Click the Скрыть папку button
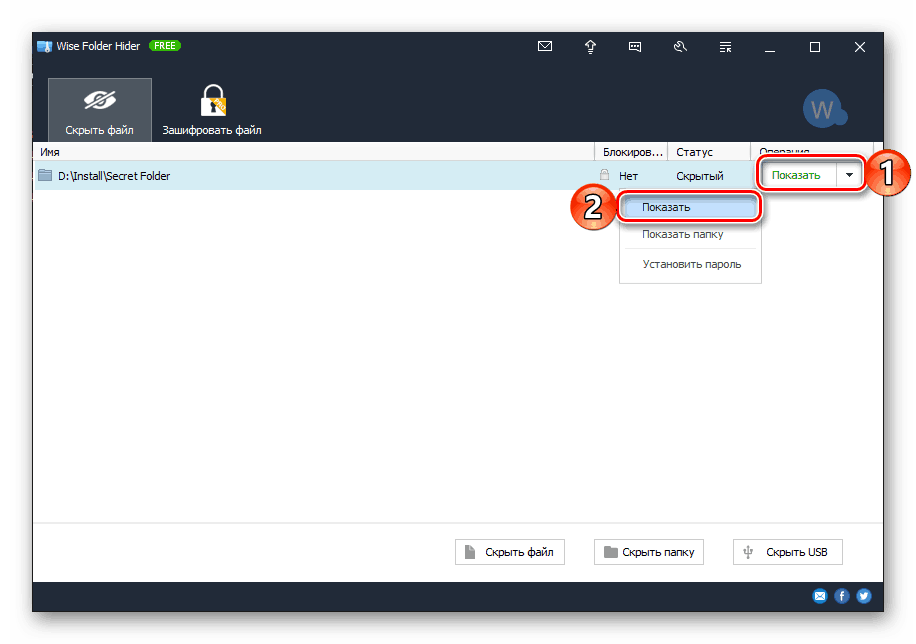Viewport: 916px width, 644px height. (648, 551)
